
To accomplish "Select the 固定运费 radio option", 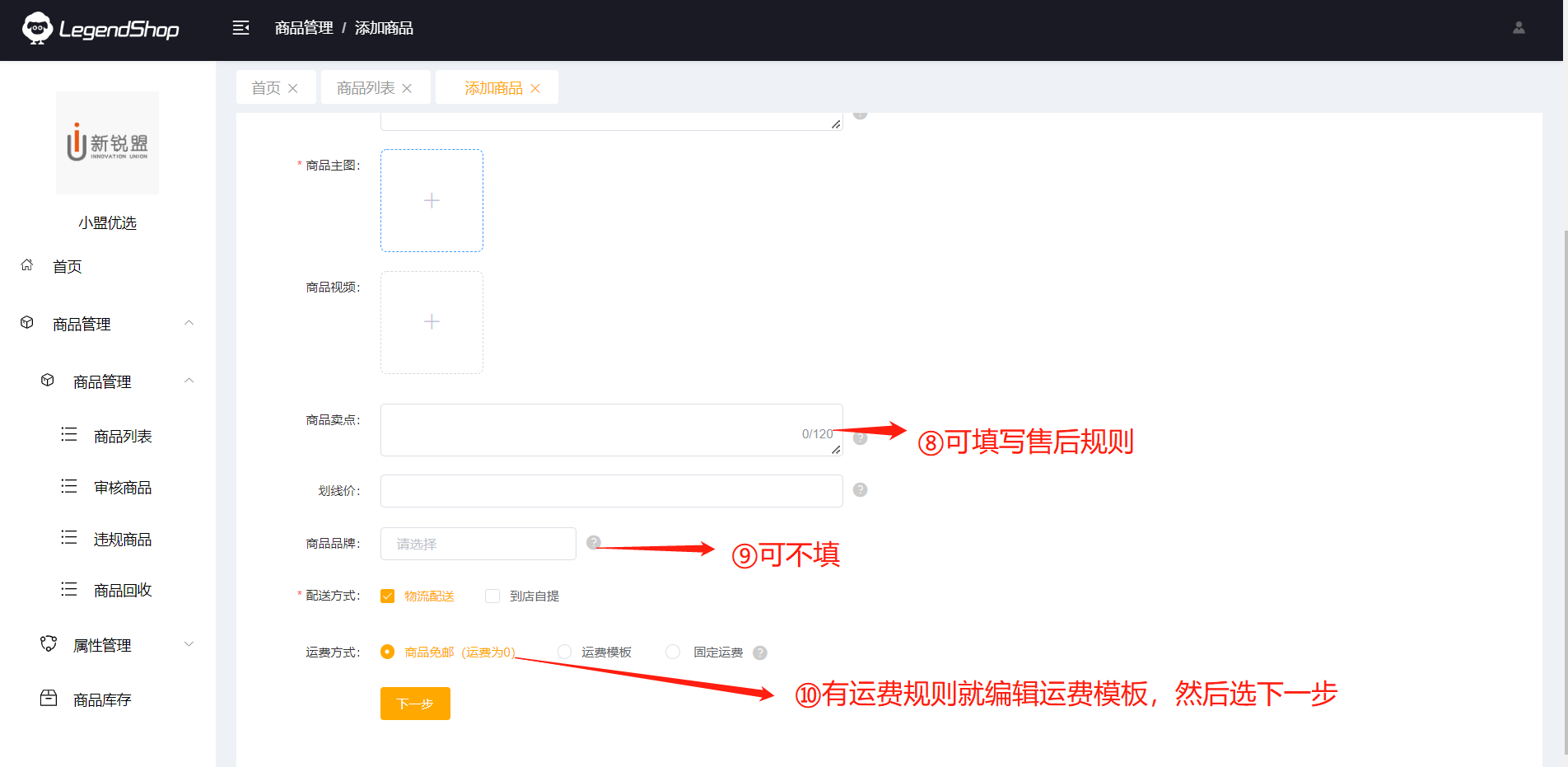I will pos(673,652).
